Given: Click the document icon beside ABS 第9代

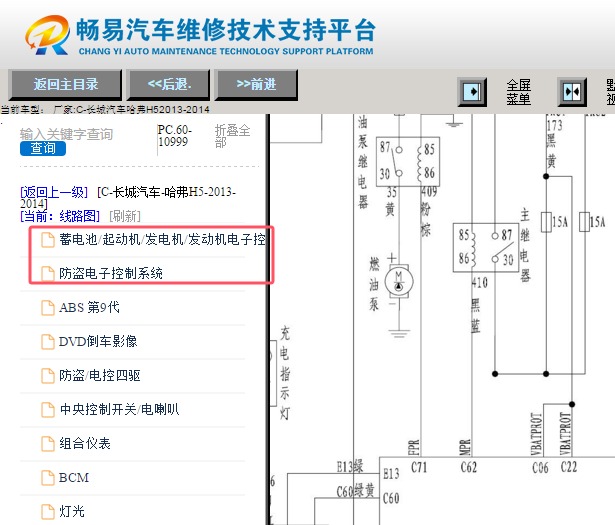Looking at the screenshot, I should pos(48,308).
